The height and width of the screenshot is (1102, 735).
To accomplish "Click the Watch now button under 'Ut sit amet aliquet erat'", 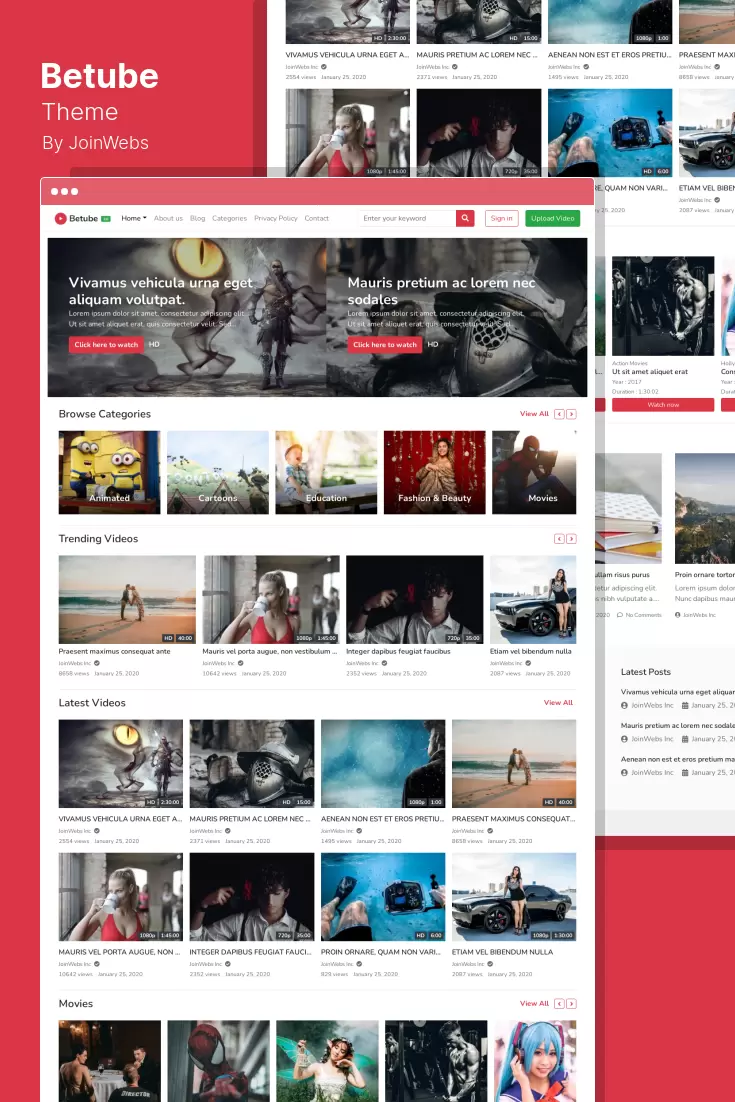I will (x=663, y=405).
